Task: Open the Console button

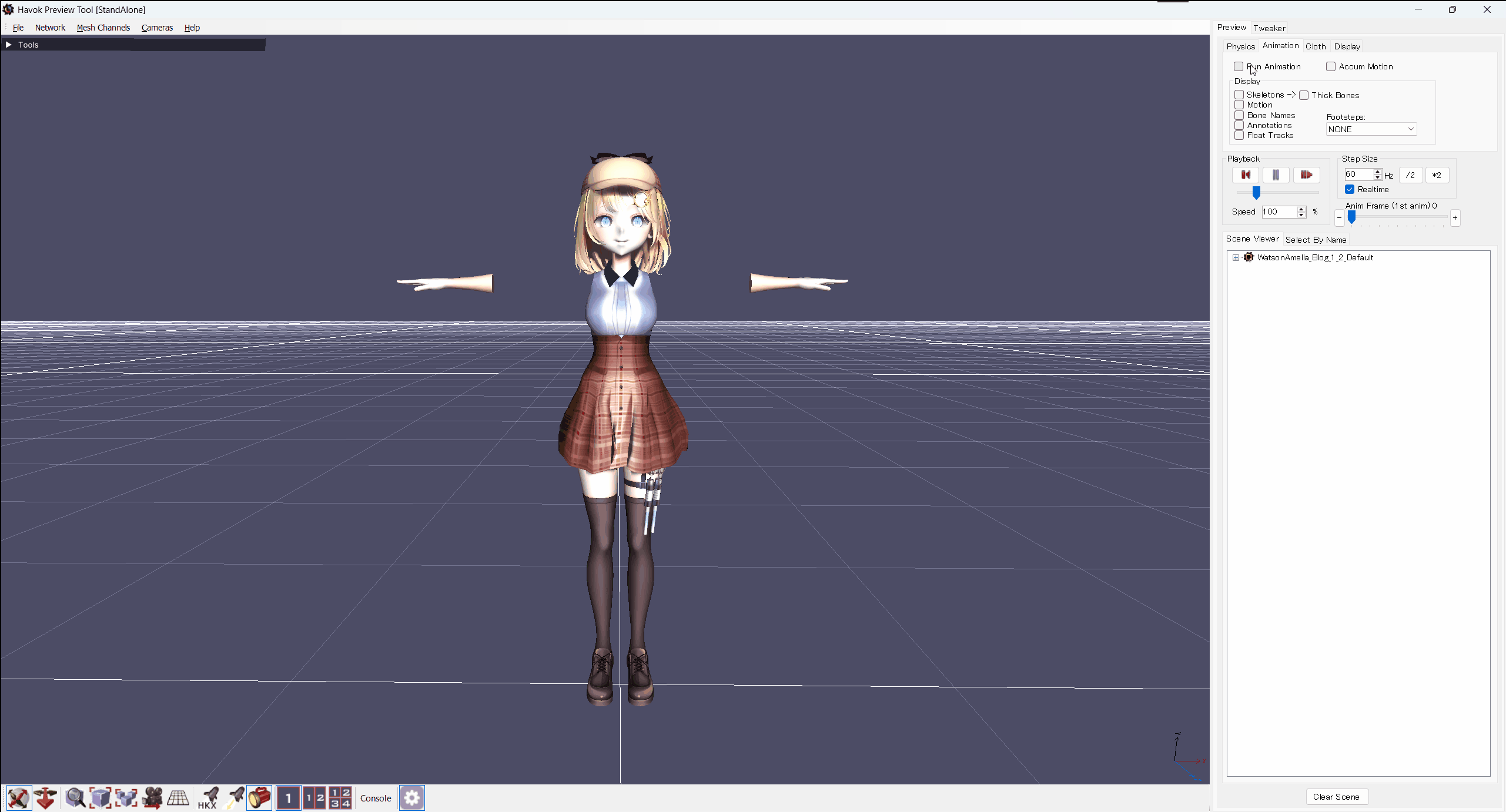Action: coord(376,798)
